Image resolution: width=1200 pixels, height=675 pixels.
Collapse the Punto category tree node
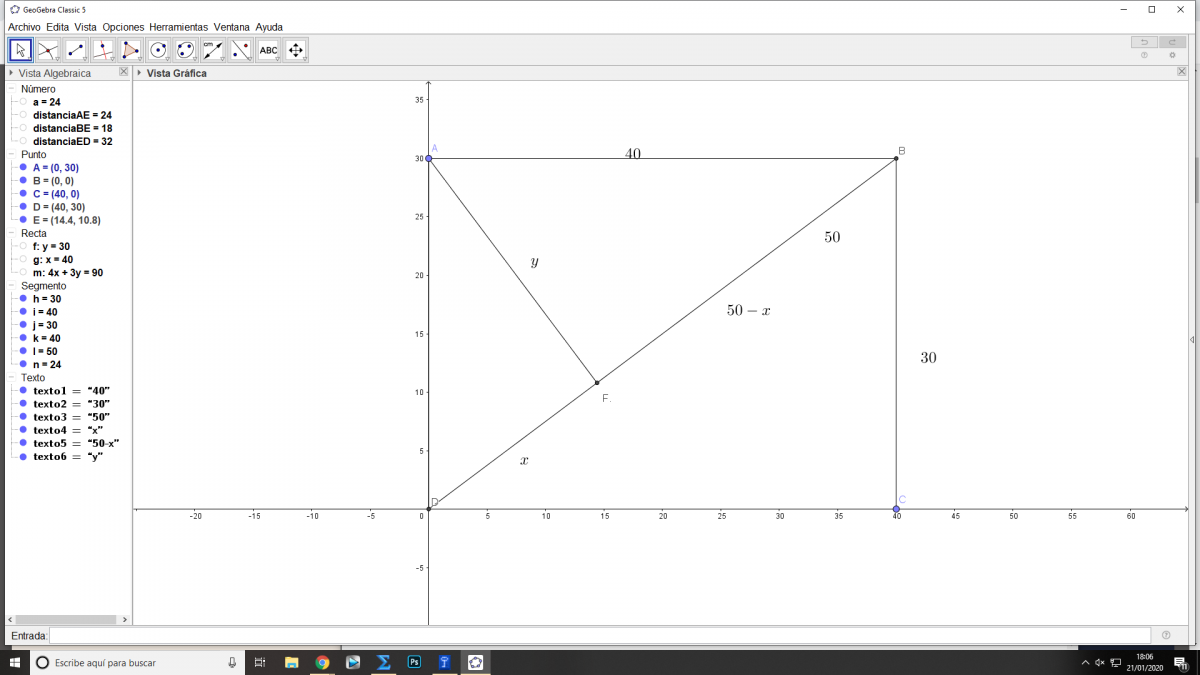click(x=13, y=155)
